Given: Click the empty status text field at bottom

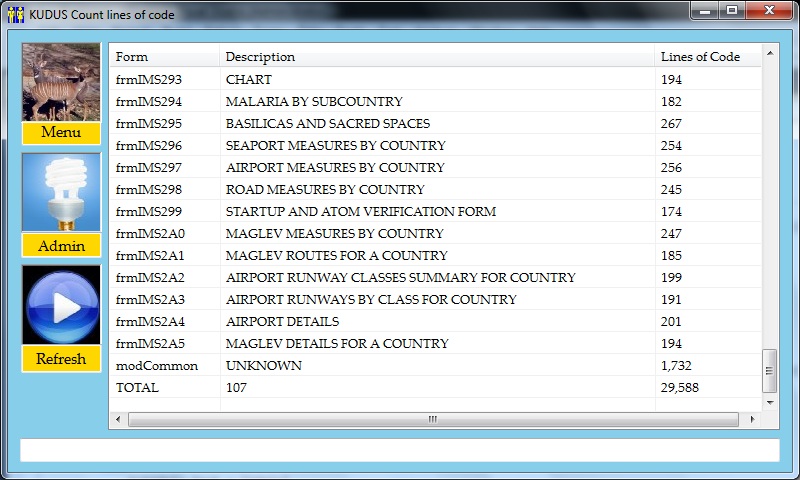Looking at the screenshot, I should click(399, 450).
